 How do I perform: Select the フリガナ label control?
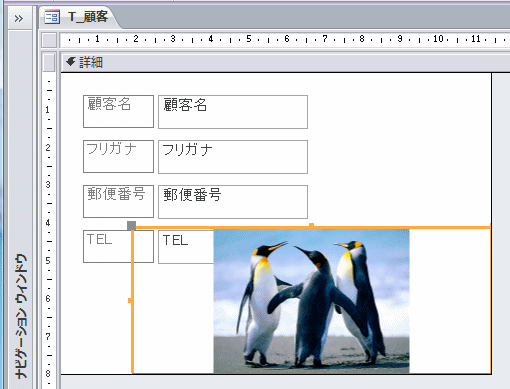(118, 156)
